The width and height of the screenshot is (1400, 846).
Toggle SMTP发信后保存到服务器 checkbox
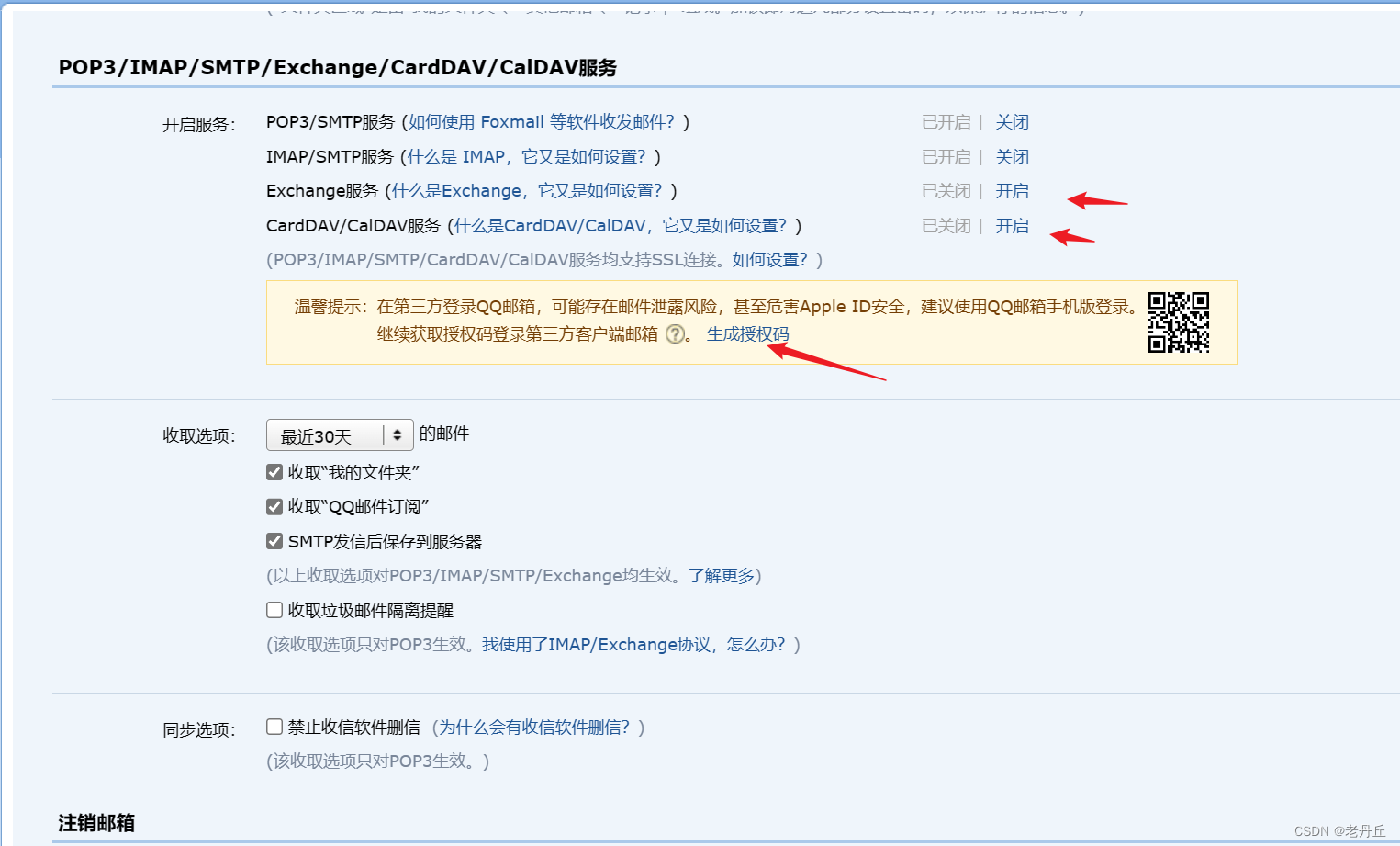click(274, 541)
